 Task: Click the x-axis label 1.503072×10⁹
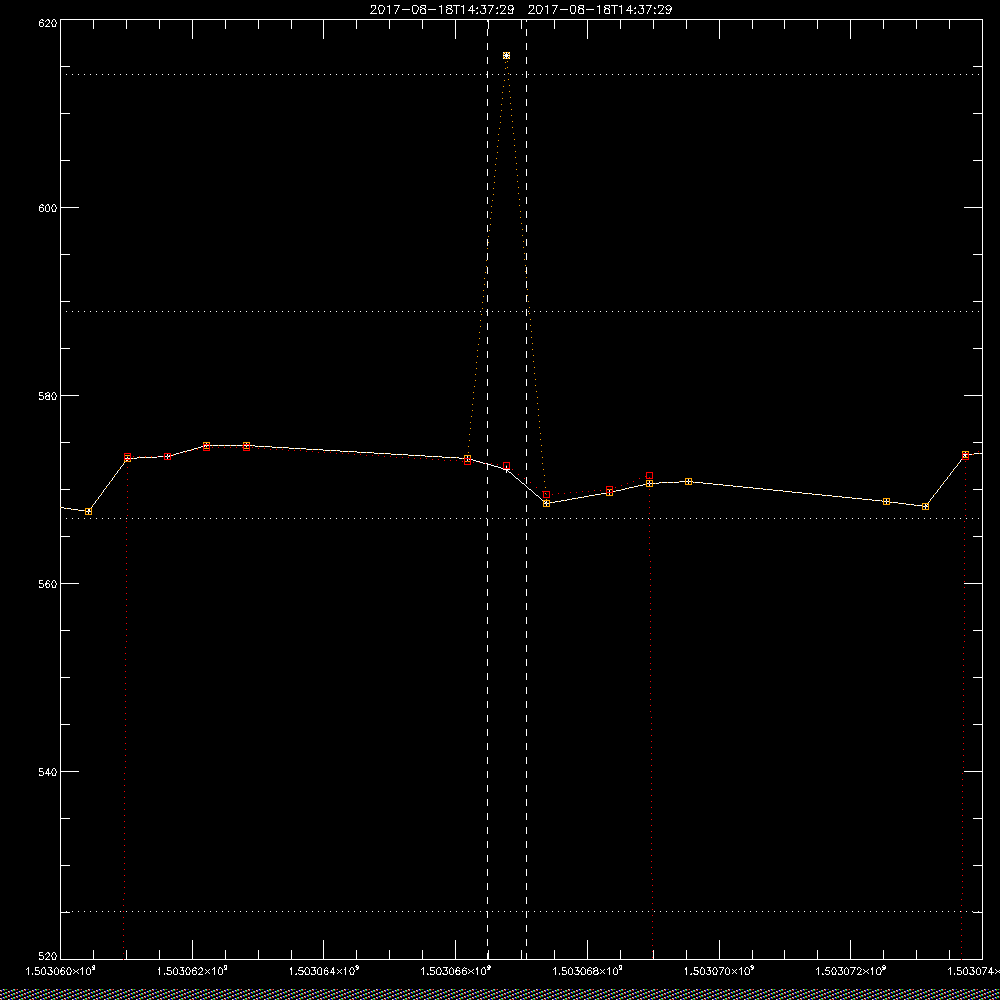point(851,971)
